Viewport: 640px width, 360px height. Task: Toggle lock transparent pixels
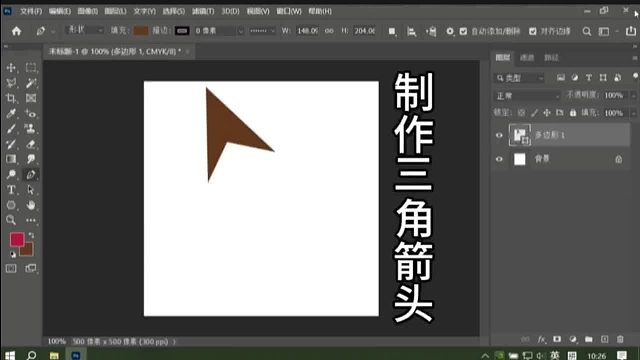pyautogui.click(x=522, y=113)
